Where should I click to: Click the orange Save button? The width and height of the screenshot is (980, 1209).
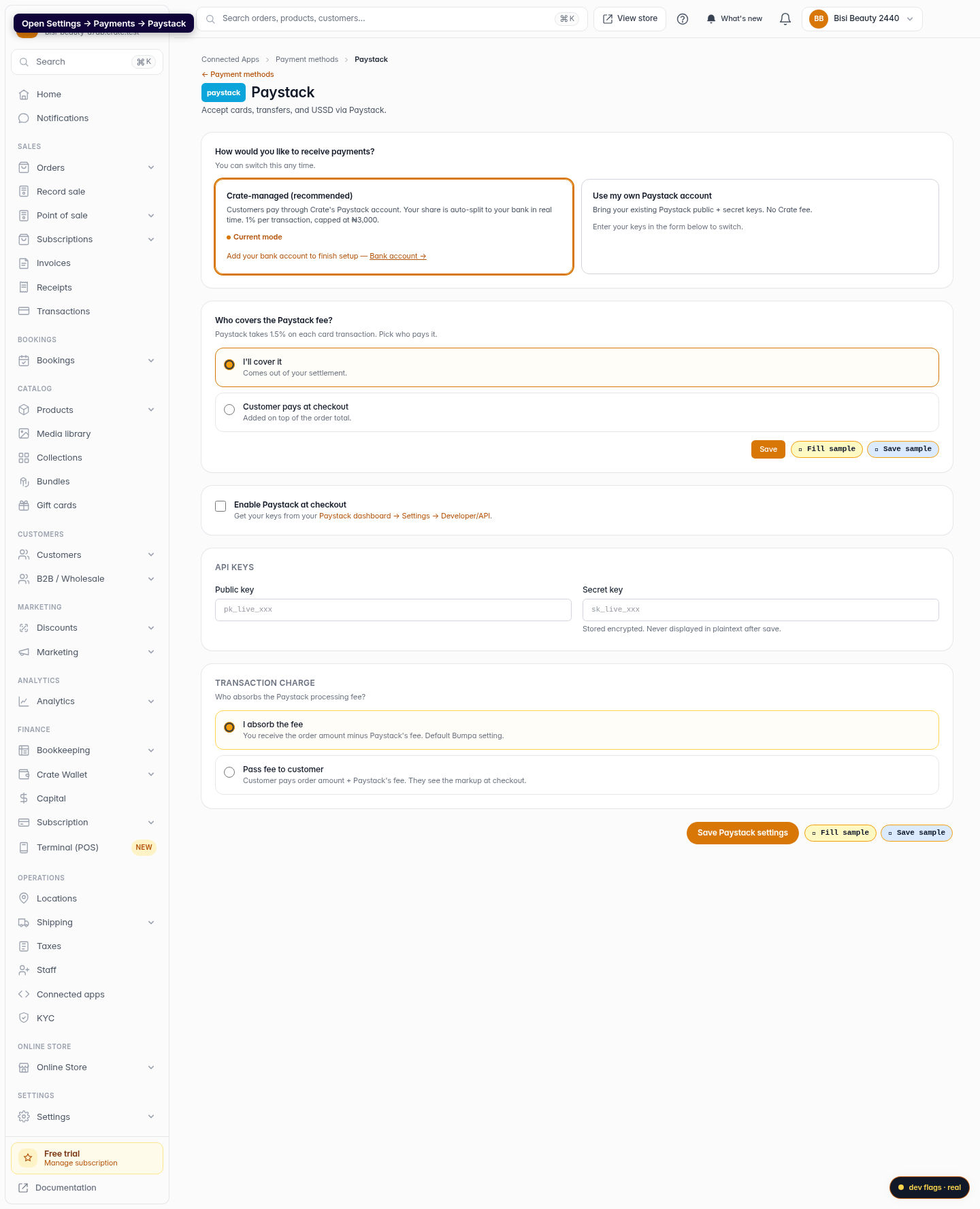coord(768,449)
